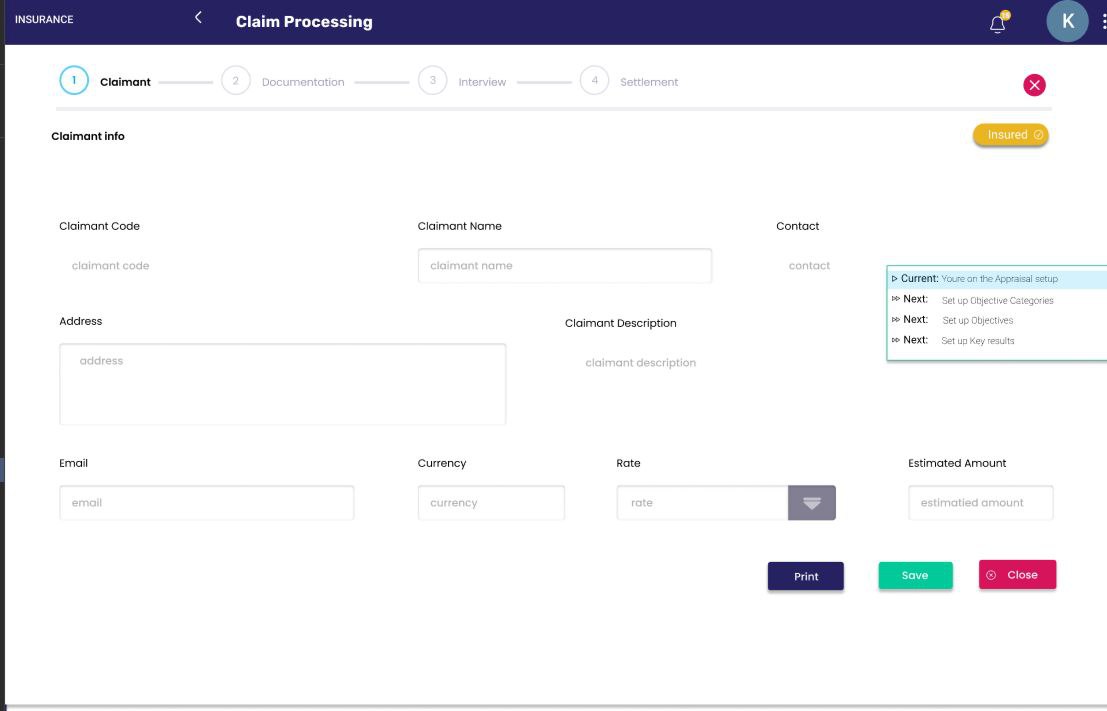Click 'Set up Objective Categories' next step
The width and height of the screenshot is (1107, 711).
(997, 300)
